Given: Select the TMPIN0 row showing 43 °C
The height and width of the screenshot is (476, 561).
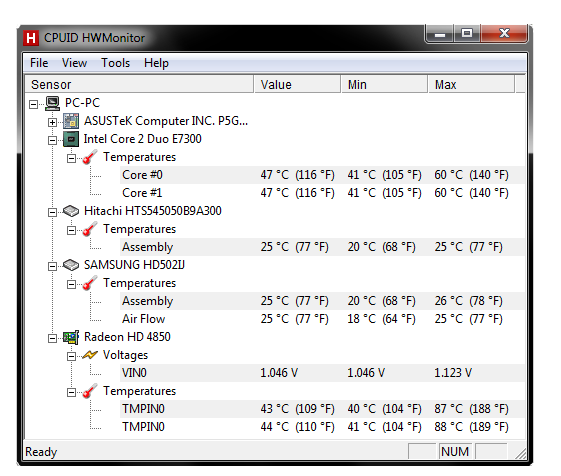Looking at the screenshot, I should coord(322,409).
